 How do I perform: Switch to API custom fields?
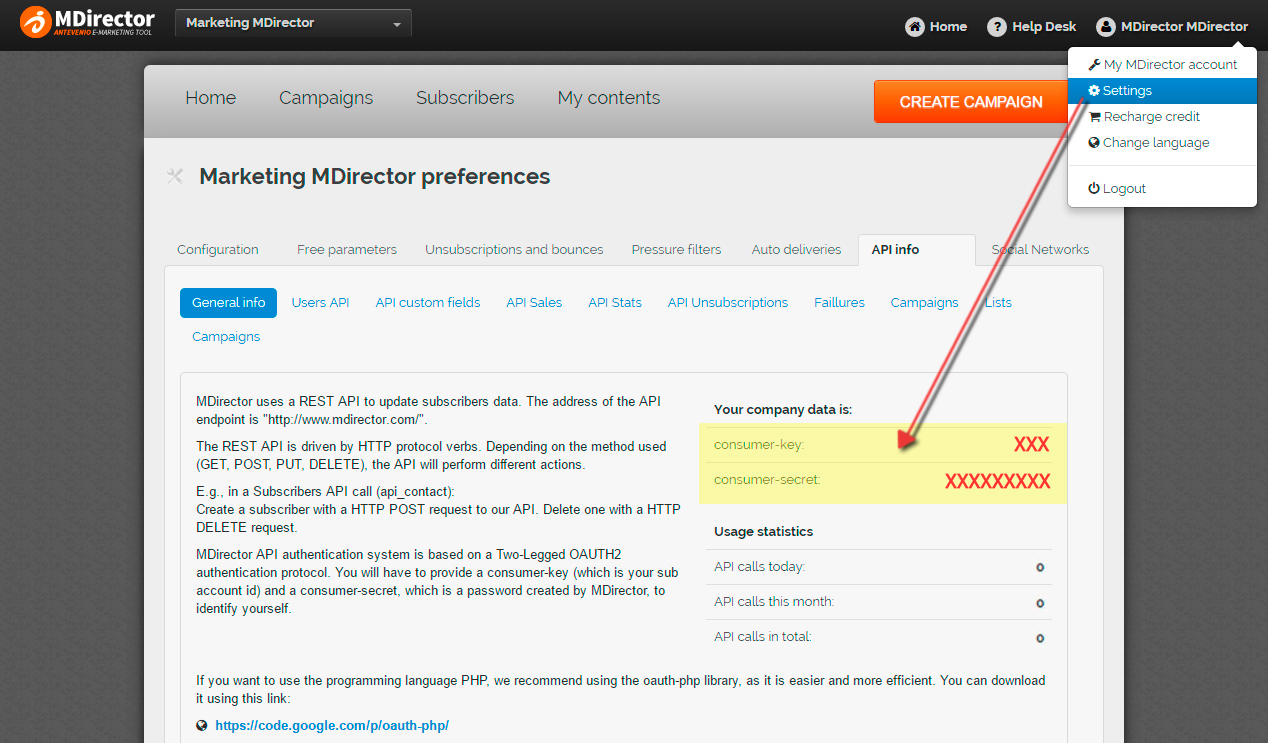428,303
